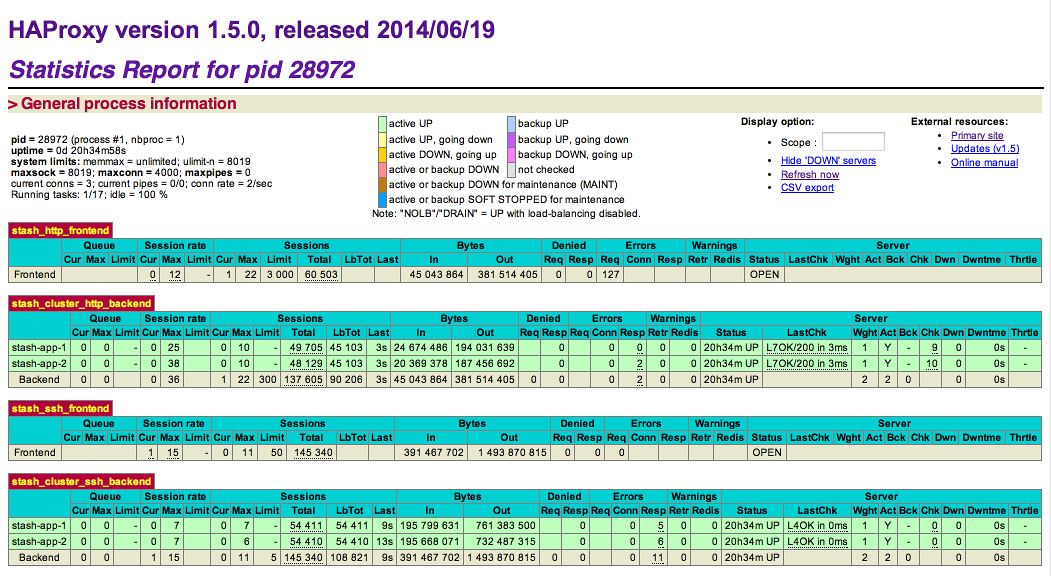Open the Hide 'DOWN' servers link
The image size is (1051, 576).
click(828, 161)
